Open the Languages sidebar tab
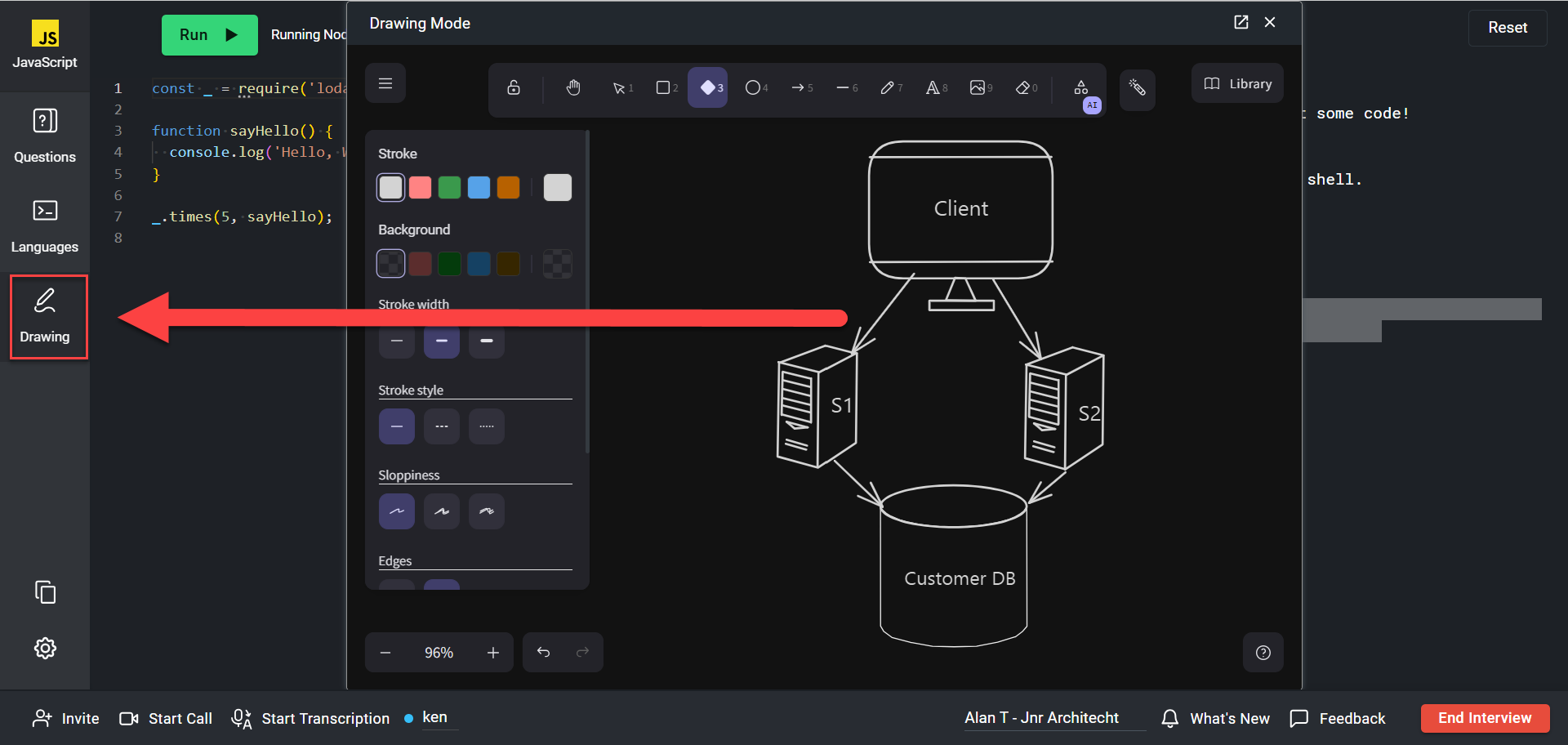The height and width of the screenshot is (745, 1568). (x=45, y=225)
